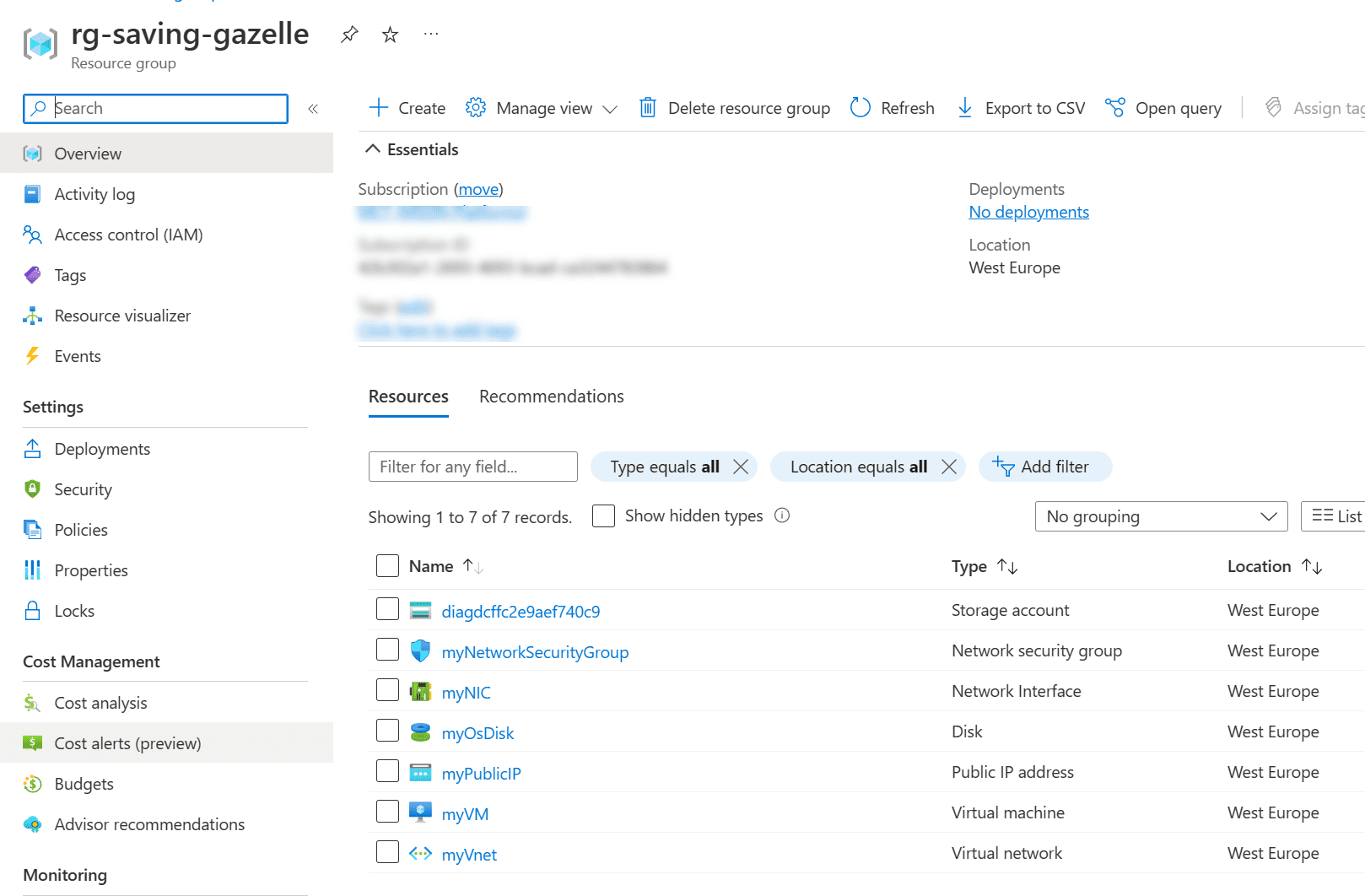This screenshot has width=1365, height=896.
Task: Select the Resources tab
Action: [x=408, y=397]
